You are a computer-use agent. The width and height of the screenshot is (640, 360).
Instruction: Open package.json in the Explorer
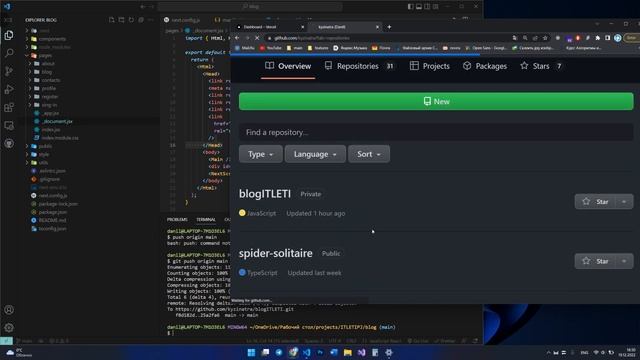coord(53,212)
